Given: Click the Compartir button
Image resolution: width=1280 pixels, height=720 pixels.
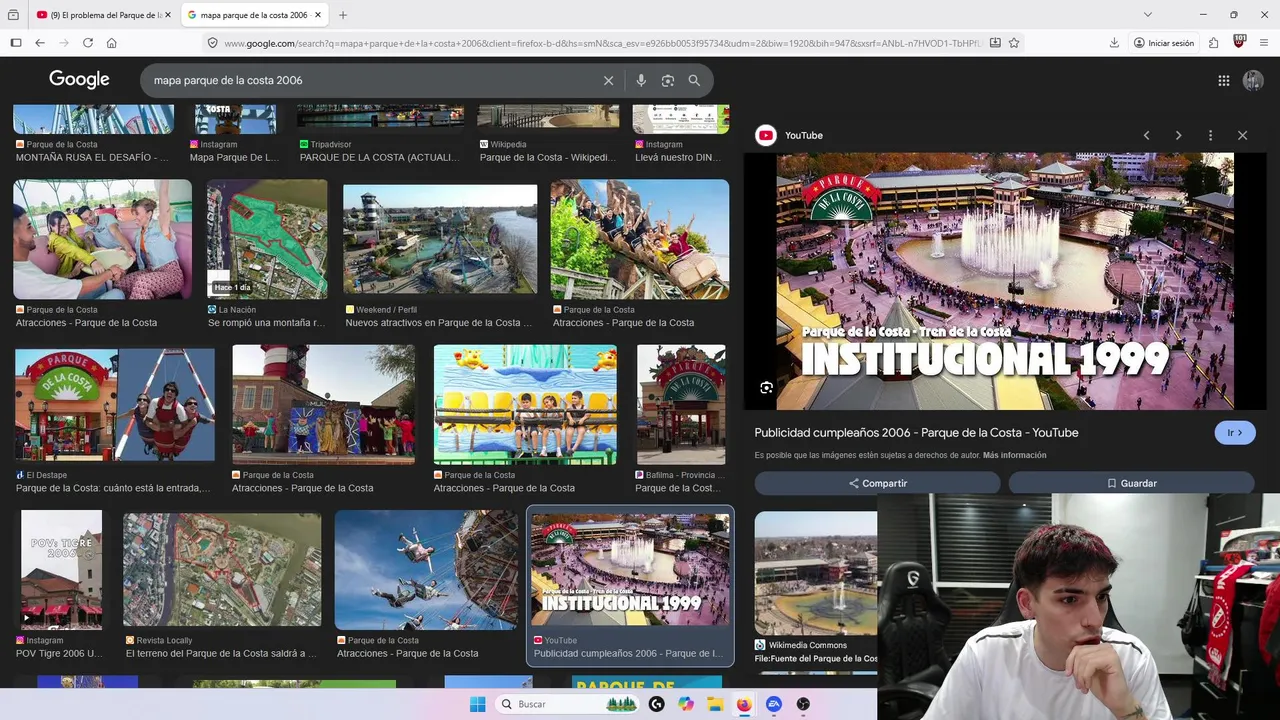Looking at the screenshot, I should 877,483.
